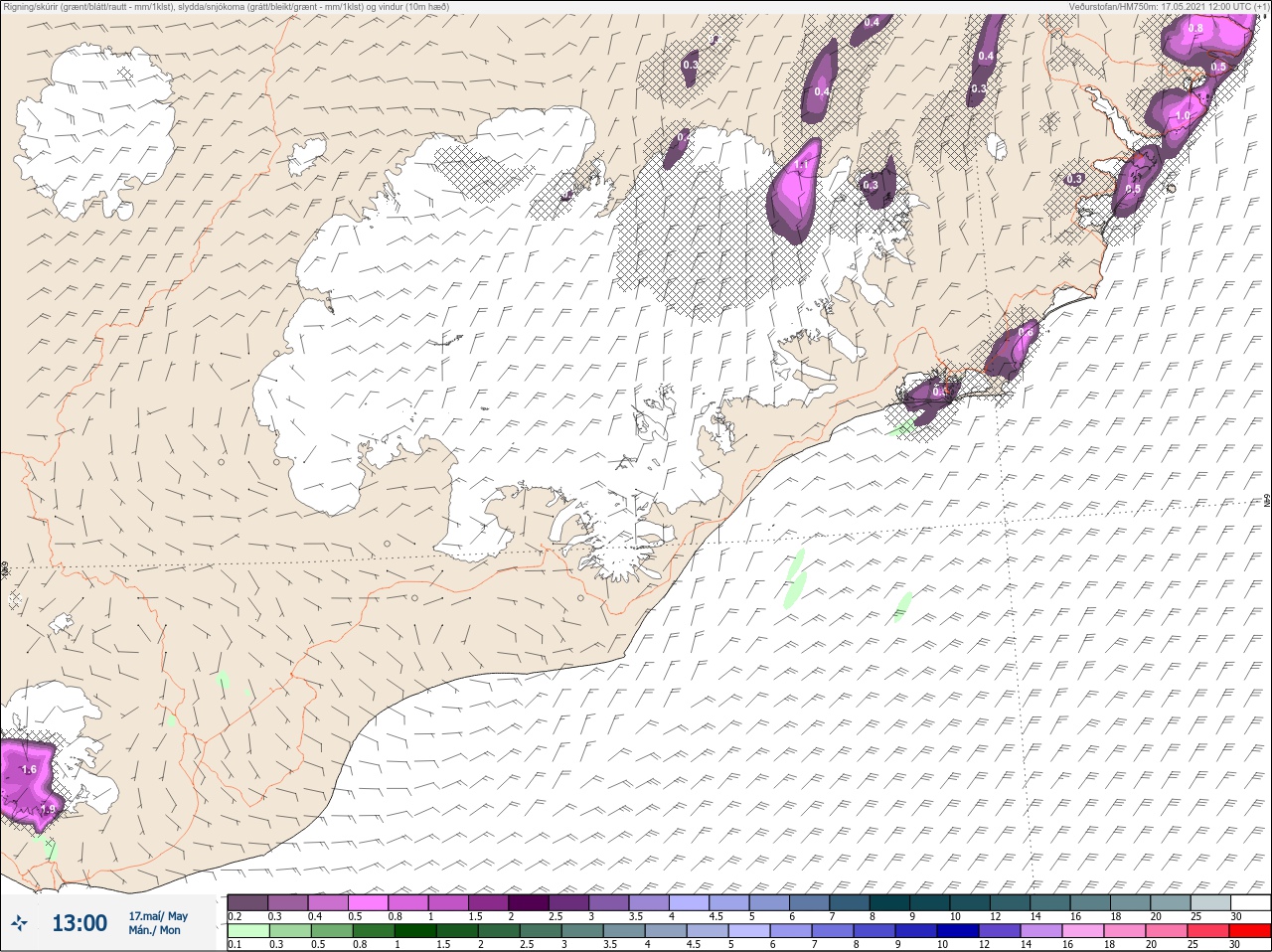The image size is (1272, 952).
Task: Select the bright pink 0.5 swatch on snow scale
Action: click(368, 902)
